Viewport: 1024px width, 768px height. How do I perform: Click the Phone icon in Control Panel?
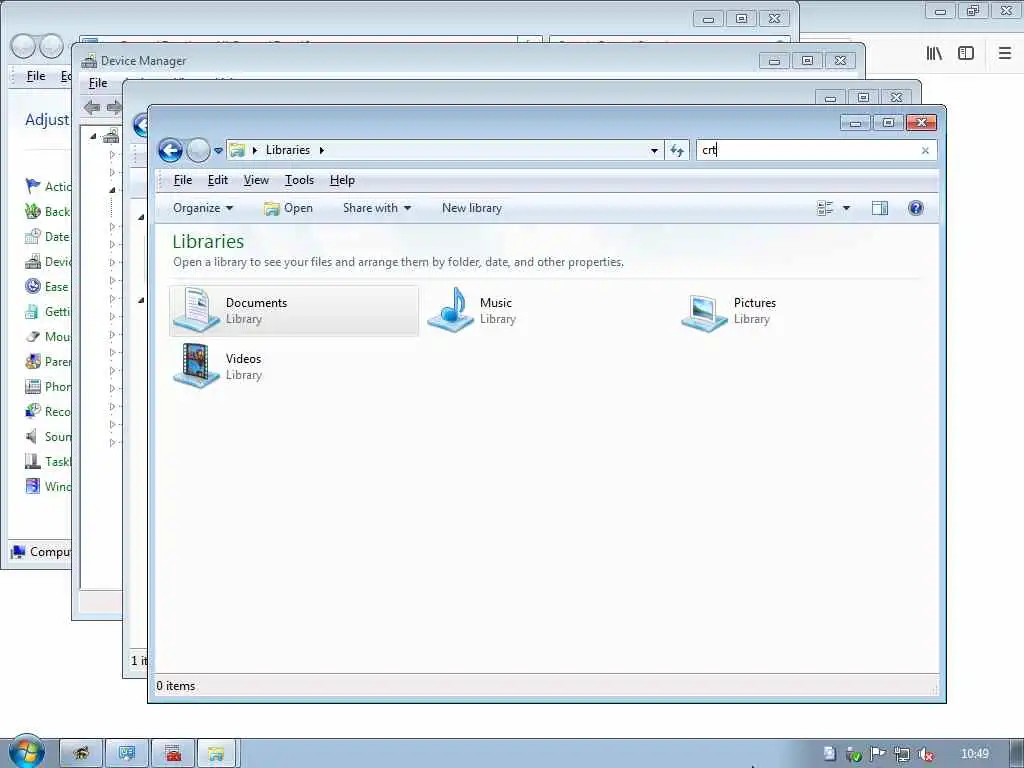coord(32,387)
